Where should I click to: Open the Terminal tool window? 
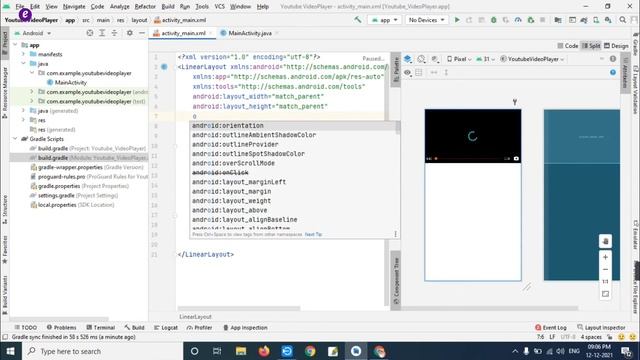click(100, 327)
